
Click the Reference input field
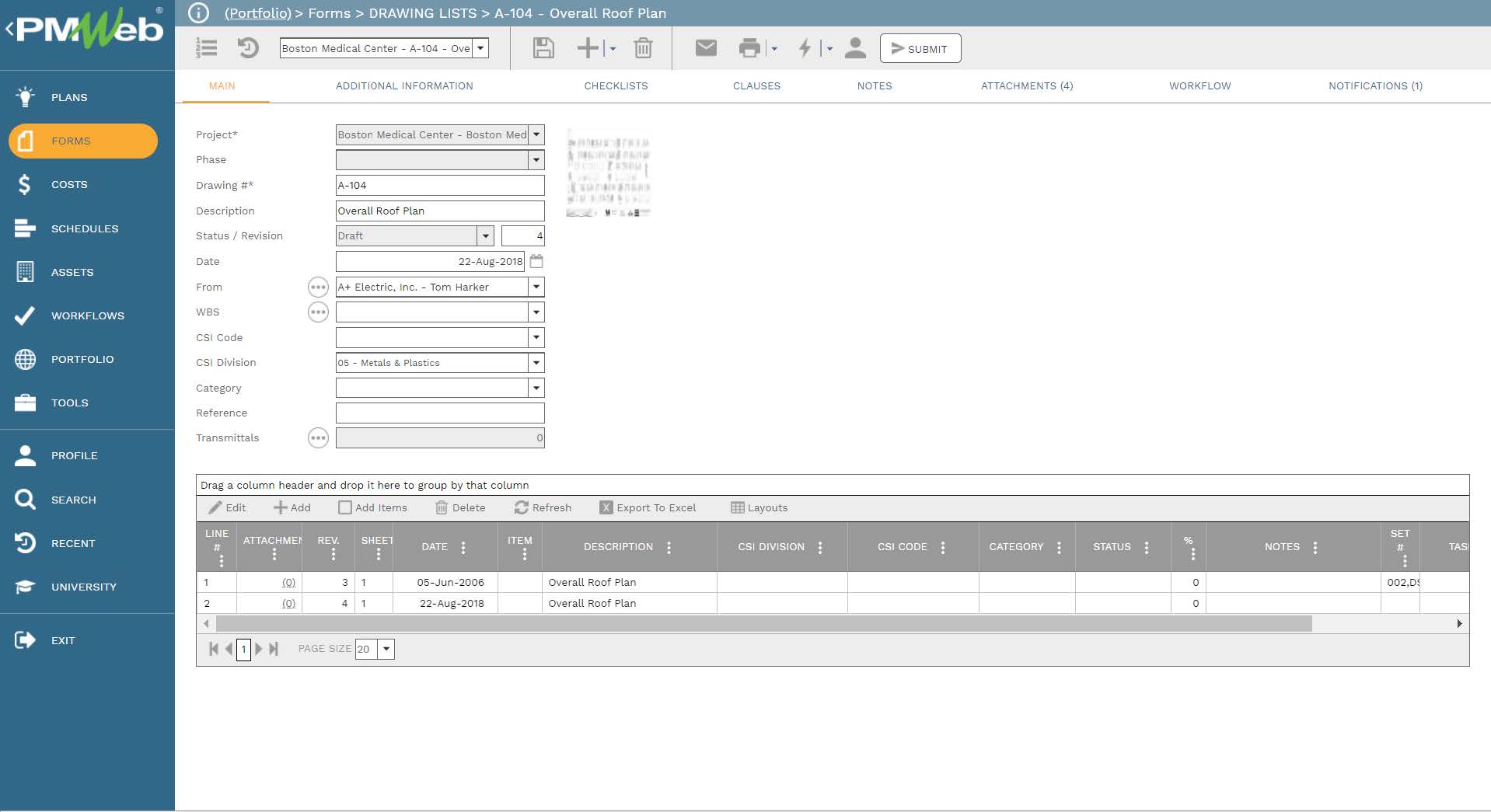(x=440, y=413)
